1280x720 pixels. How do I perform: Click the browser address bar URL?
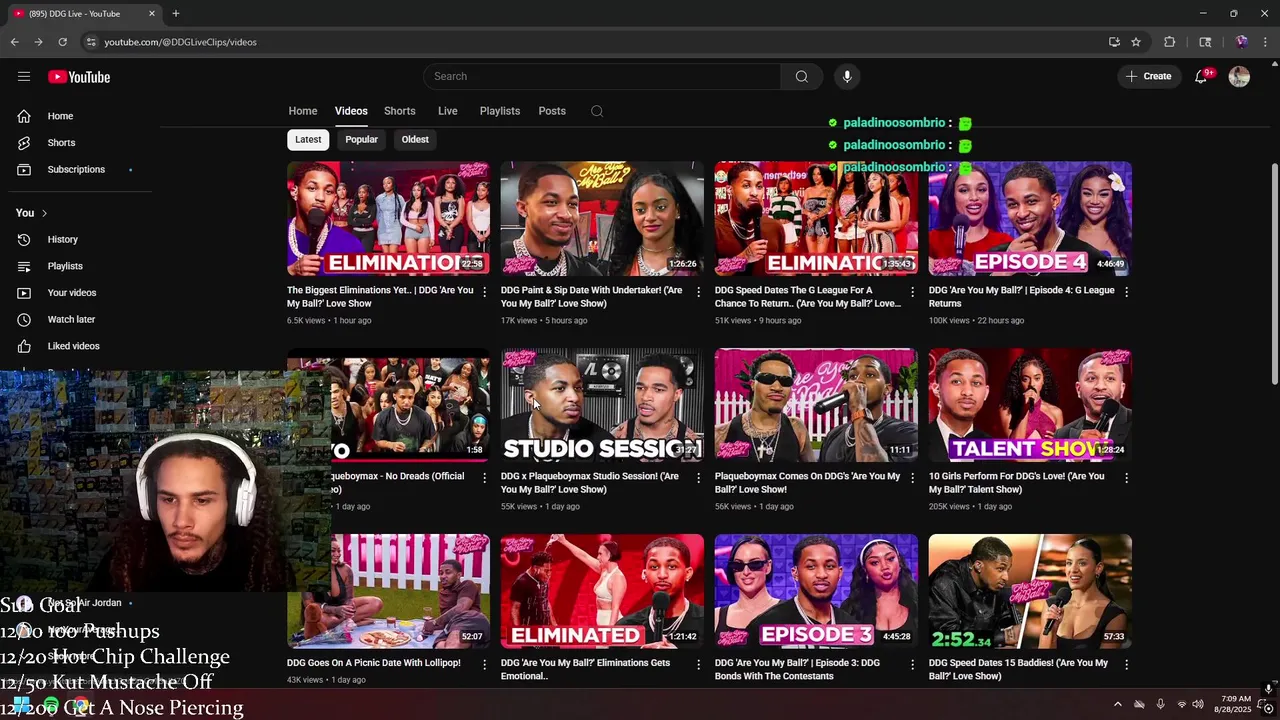(x=180, y=42)
